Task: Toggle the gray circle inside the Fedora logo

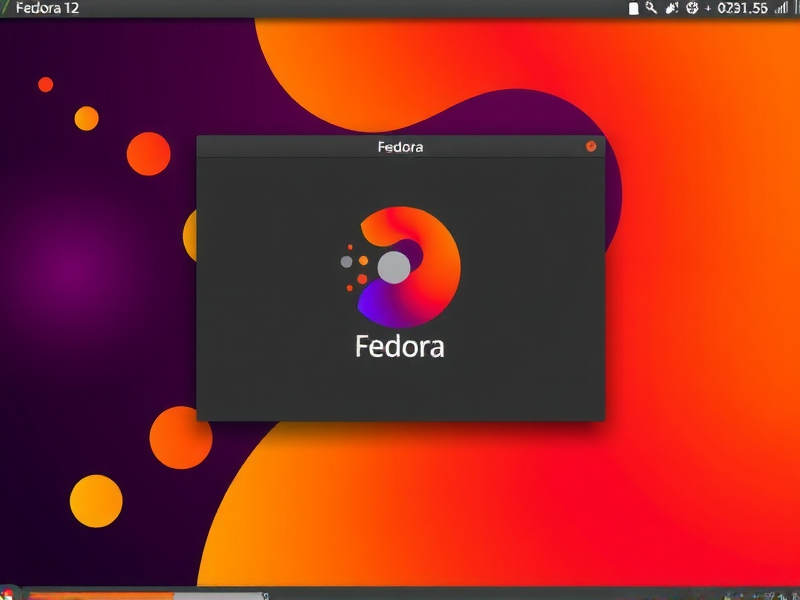Action: pyautogui.click(x=392, y=268)
